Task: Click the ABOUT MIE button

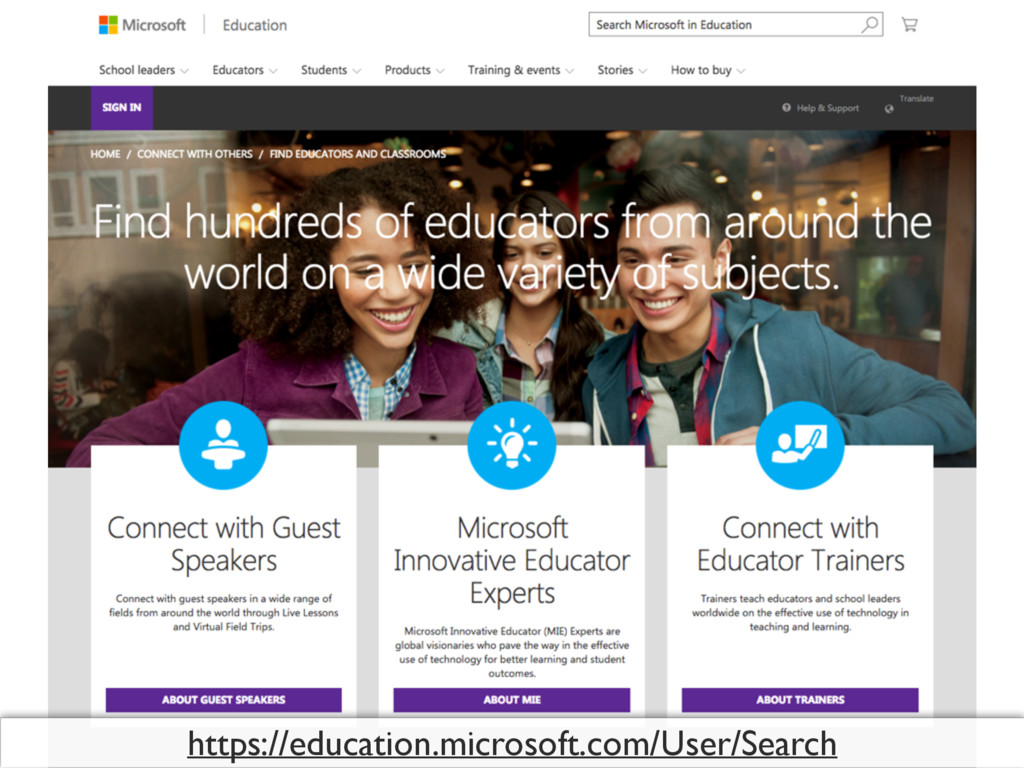Action: [x=511, y=700]
